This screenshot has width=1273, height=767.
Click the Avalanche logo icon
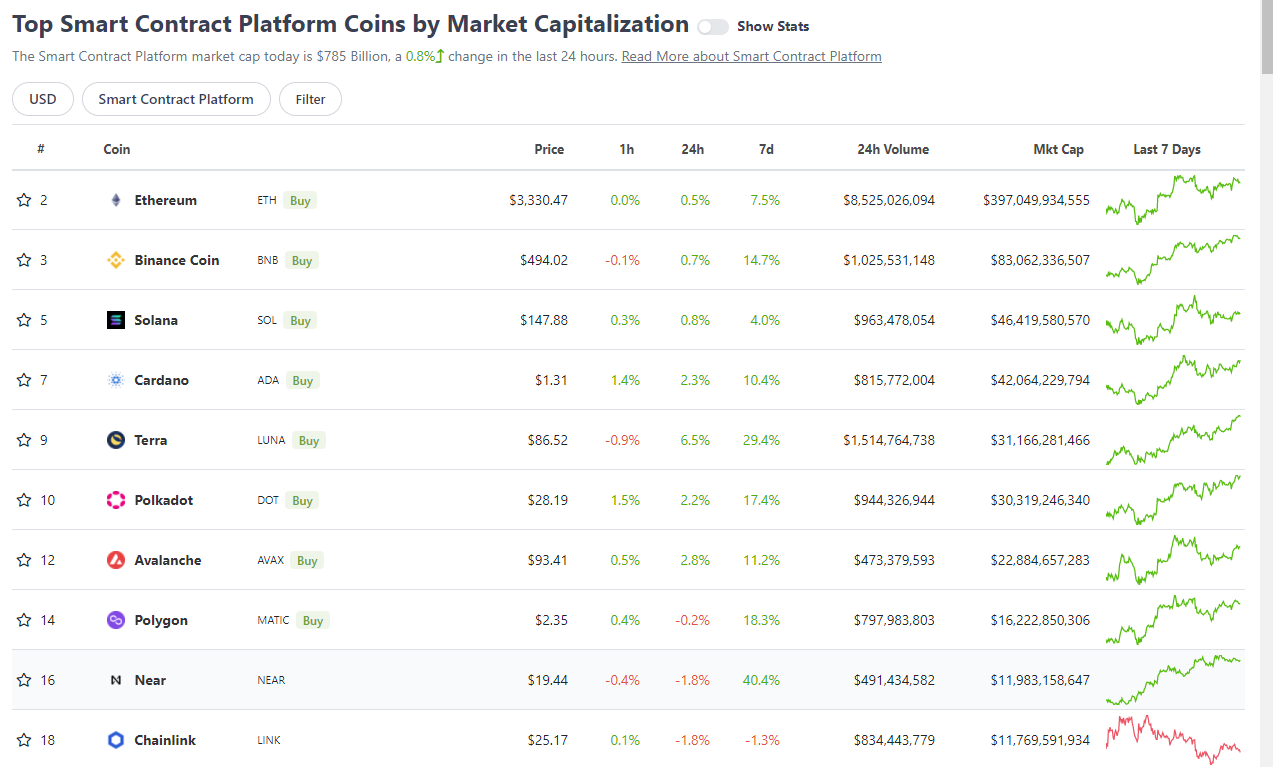click(116, 560)
